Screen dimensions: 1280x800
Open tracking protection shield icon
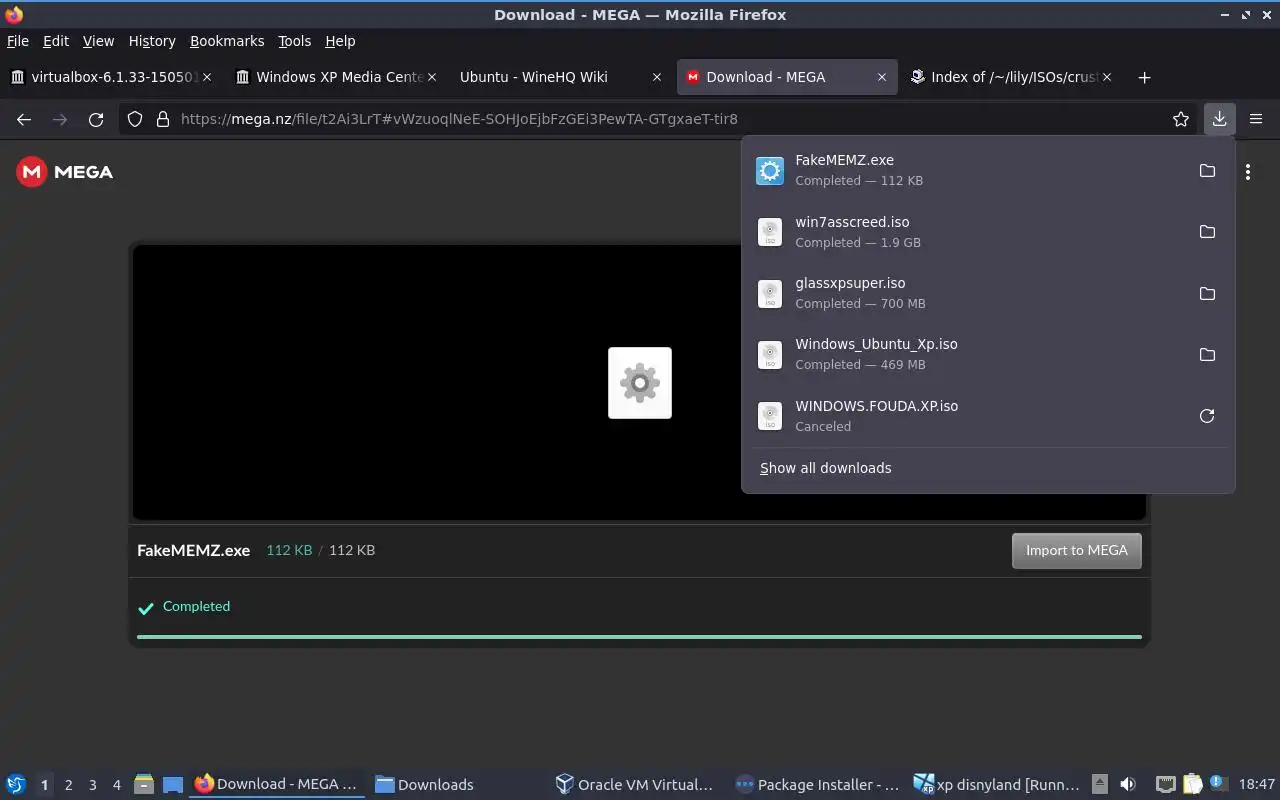click(135, 119)
